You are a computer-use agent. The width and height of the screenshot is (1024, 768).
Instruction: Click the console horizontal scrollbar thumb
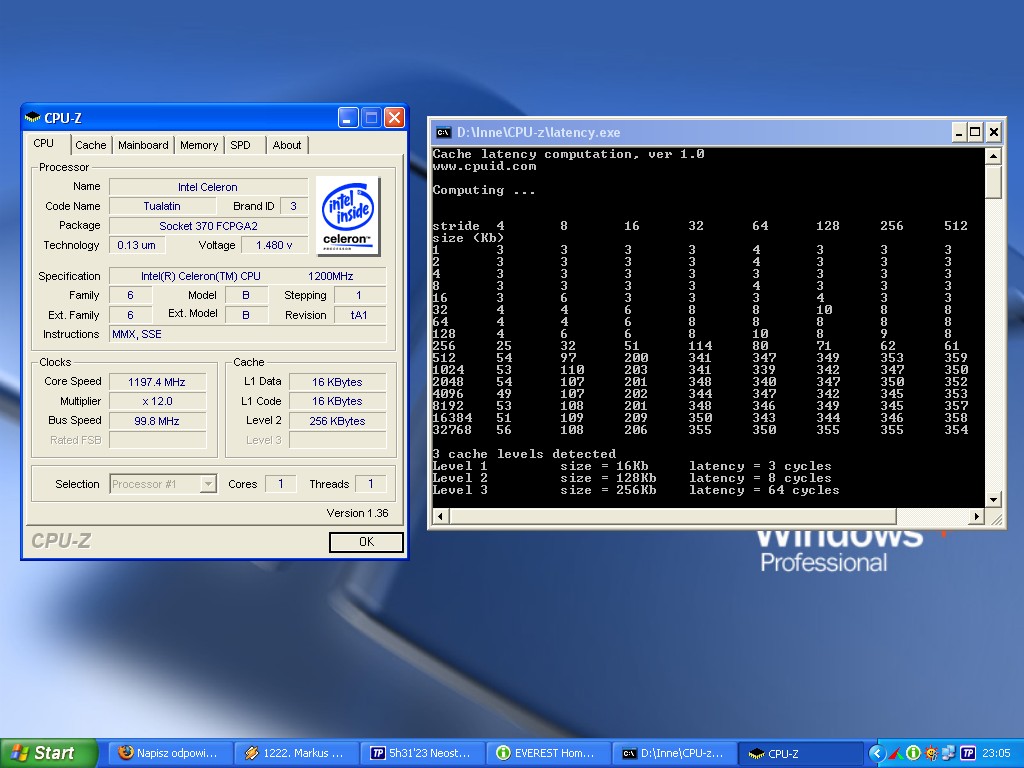pos(673,516)
